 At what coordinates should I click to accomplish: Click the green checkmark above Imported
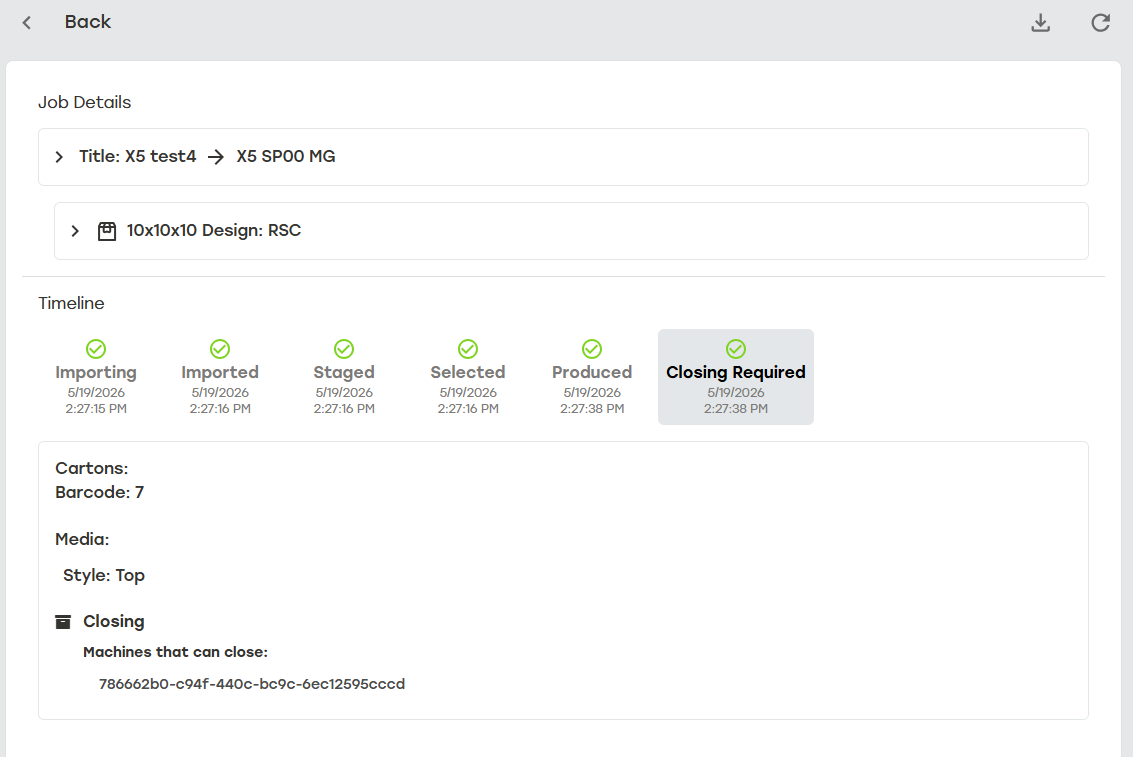point(220,349)
